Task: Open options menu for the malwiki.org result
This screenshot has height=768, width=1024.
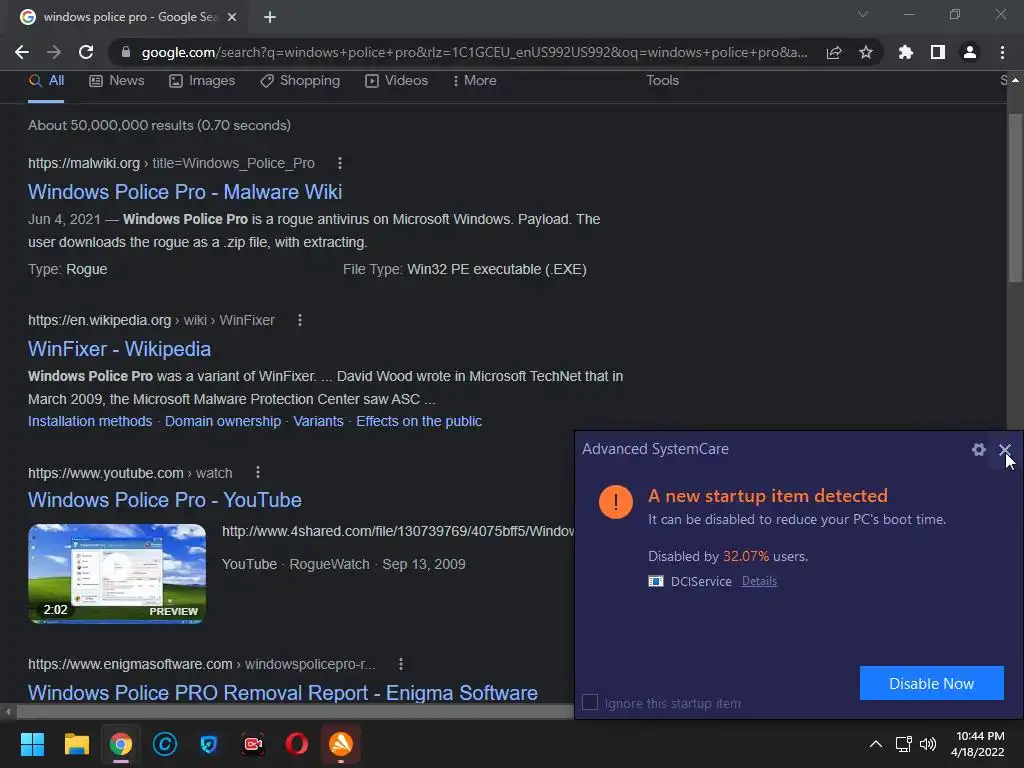Action: pyautogui.click(x=340, y=163)
